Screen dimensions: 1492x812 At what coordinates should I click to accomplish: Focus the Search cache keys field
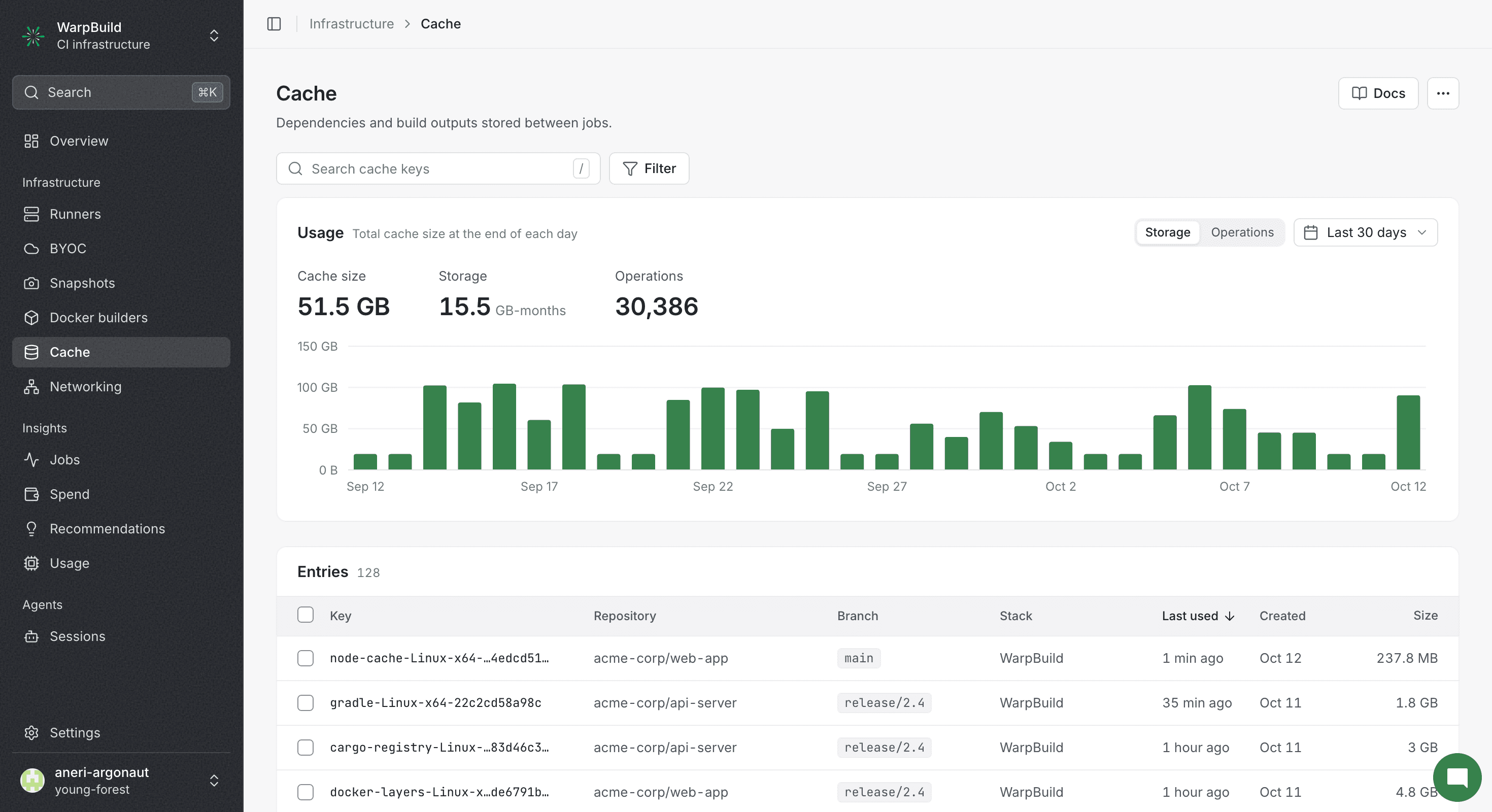tap(438, 168)
